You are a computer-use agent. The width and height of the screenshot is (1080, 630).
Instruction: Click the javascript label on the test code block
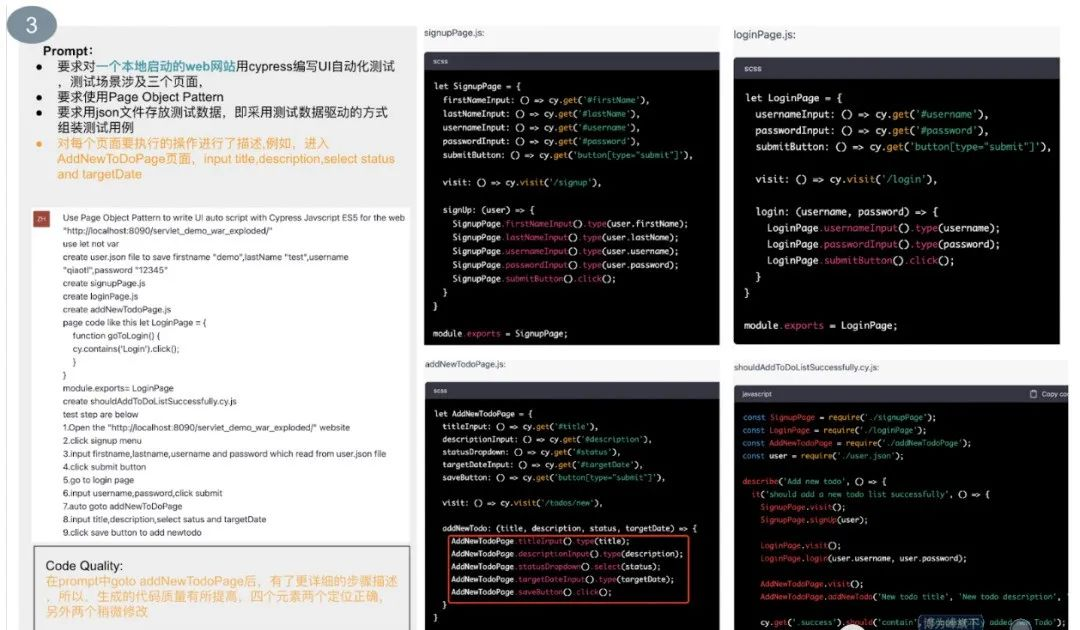(x=757, y=394)
